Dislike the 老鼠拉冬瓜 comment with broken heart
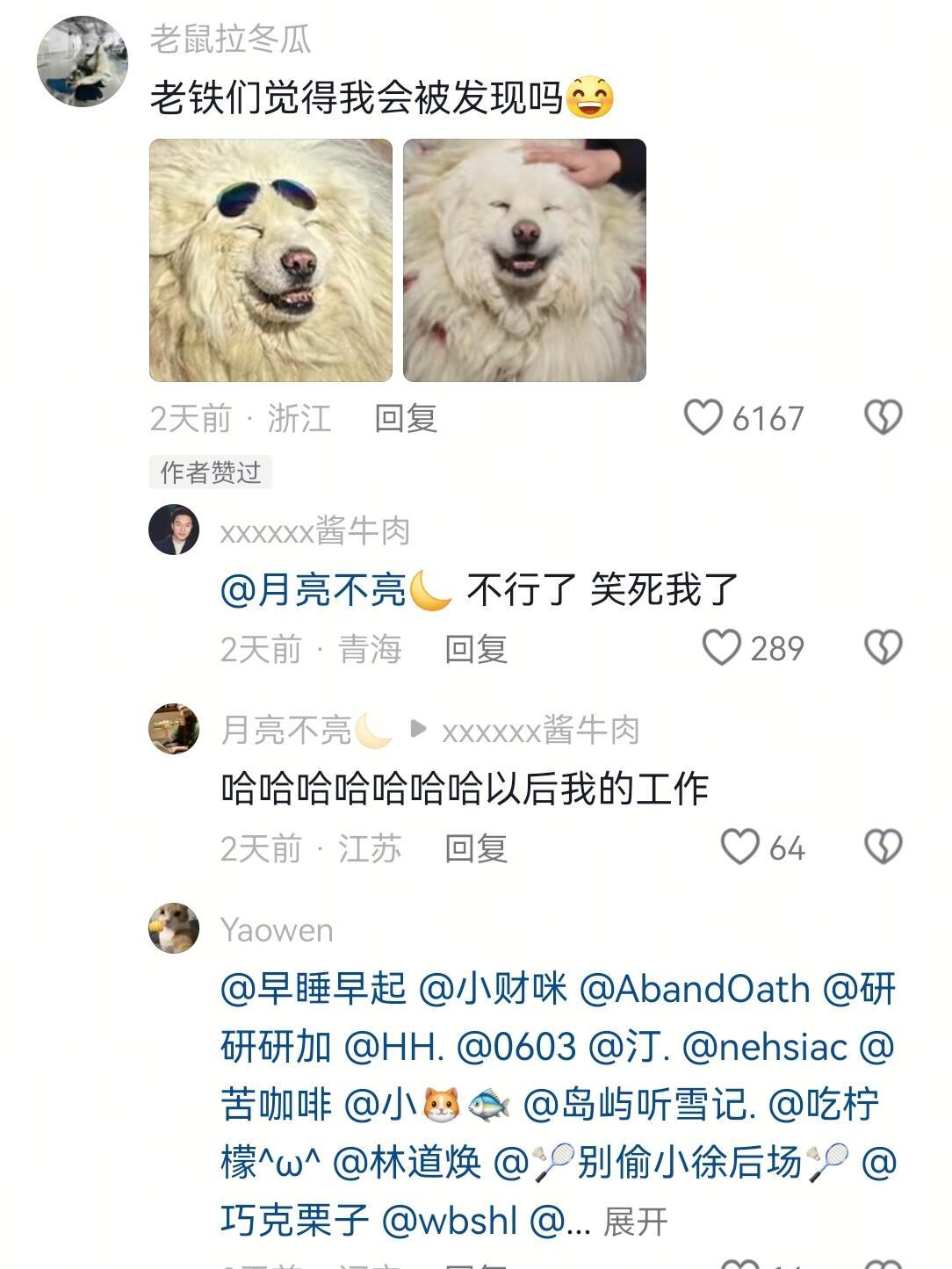This screenshot has height=1269, width=952. point(883,418)
